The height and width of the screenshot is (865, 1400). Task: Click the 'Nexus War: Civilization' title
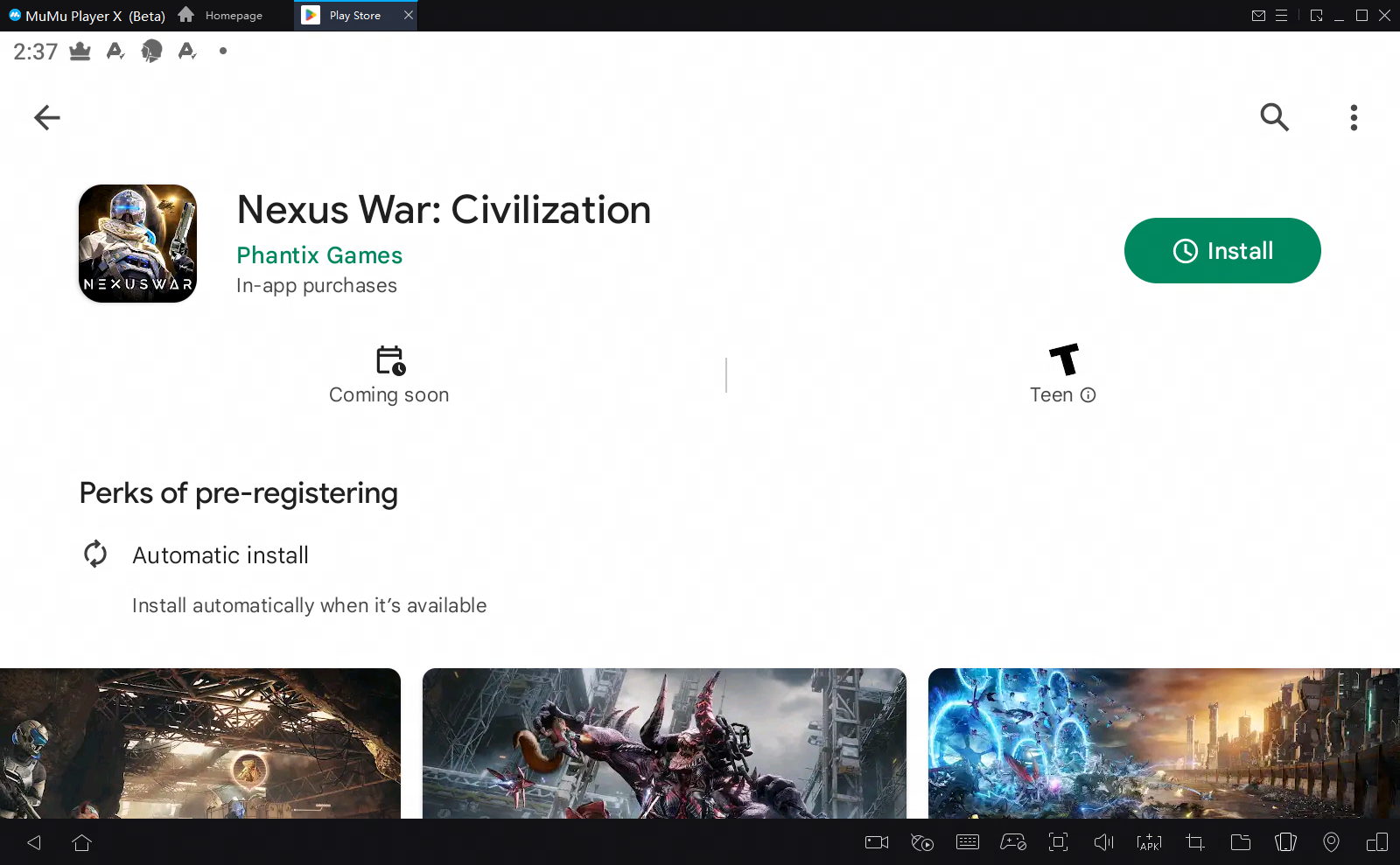tap(444, 210)
